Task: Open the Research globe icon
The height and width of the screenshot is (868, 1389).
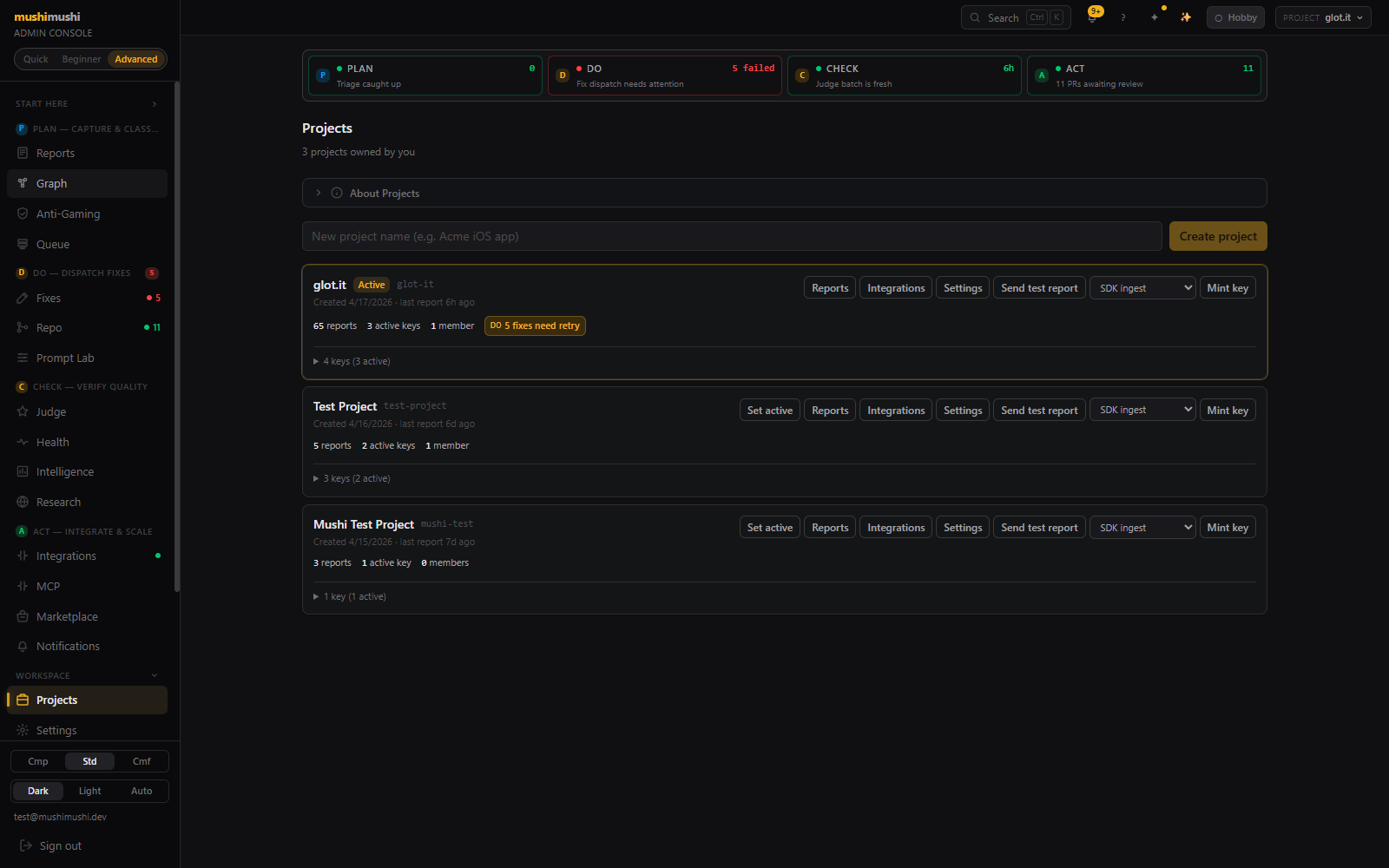Action: [x=23, y=502]
